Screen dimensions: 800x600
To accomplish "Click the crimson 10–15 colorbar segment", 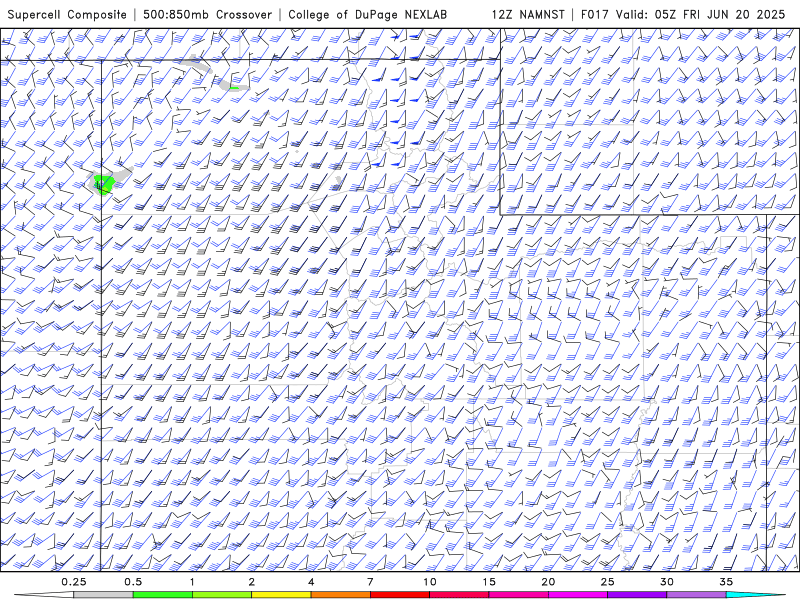I will [459, 595].
